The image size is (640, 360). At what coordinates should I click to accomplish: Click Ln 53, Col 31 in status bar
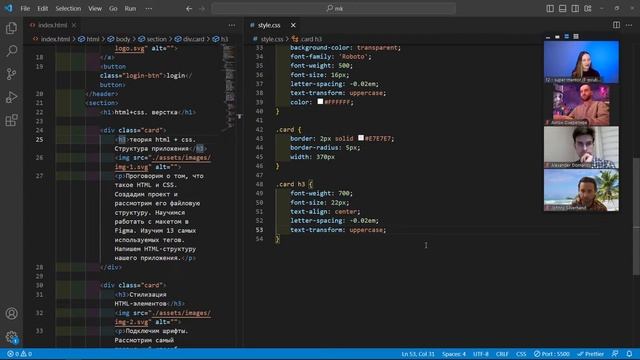tap(418, 354)
